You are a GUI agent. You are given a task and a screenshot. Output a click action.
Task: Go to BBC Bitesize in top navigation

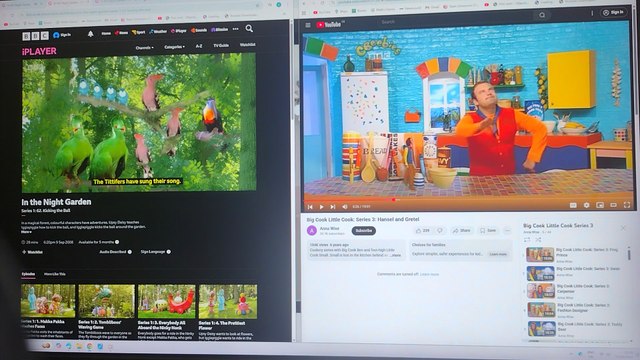click(219, 29)
